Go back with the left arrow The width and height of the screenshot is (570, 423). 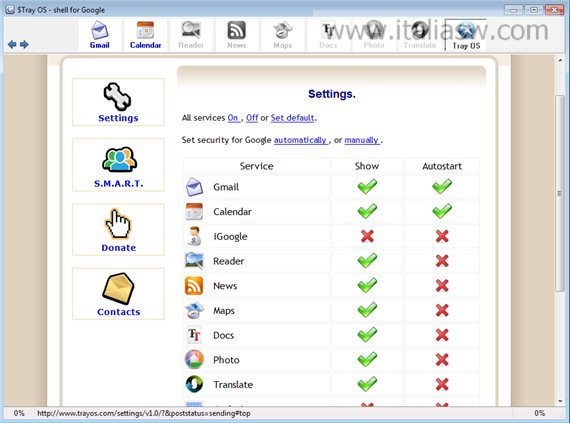click(12, 44)
